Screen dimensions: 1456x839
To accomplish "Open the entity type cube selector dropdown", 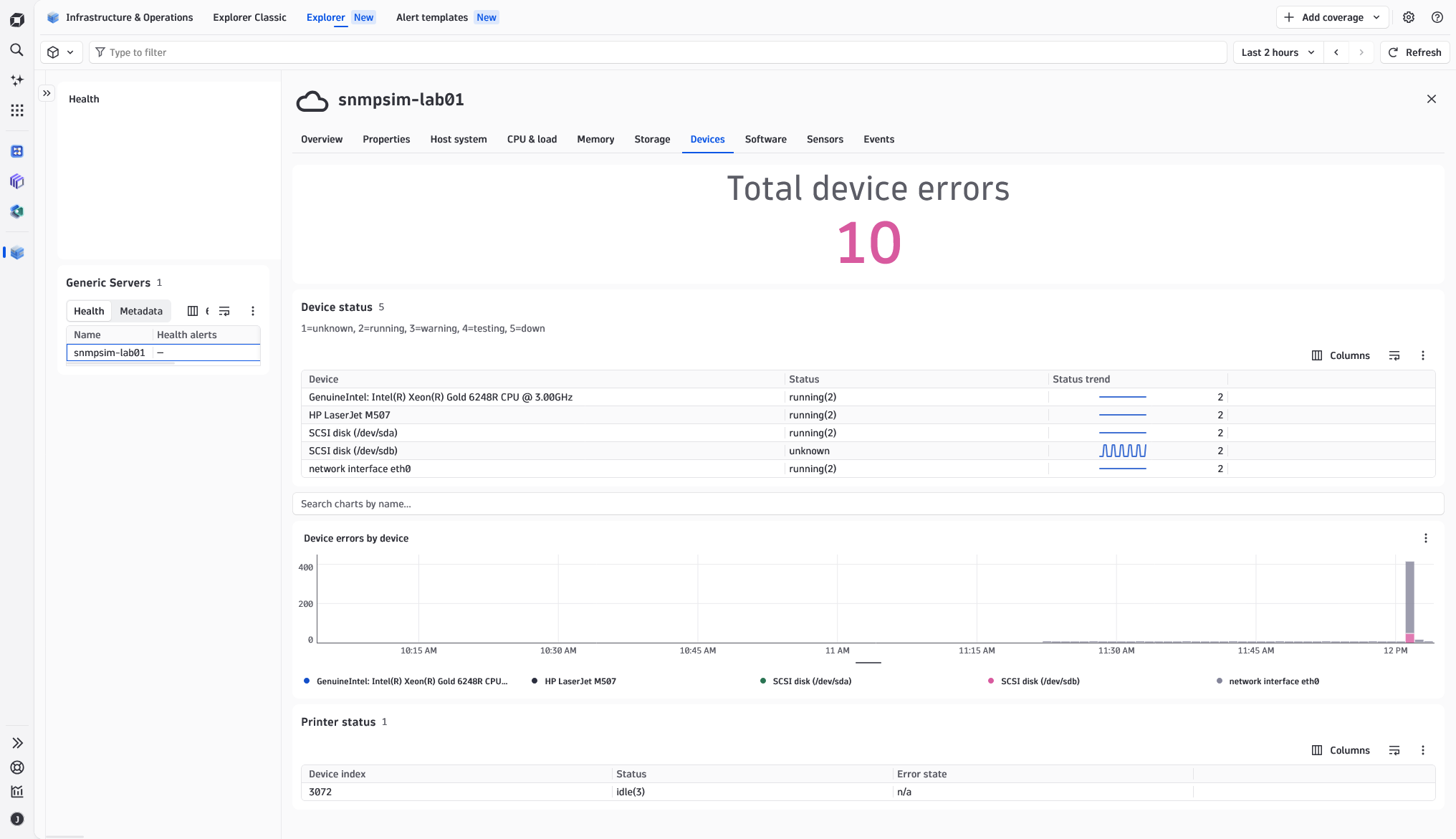I will pyautogui.click(x=61, y=52).
